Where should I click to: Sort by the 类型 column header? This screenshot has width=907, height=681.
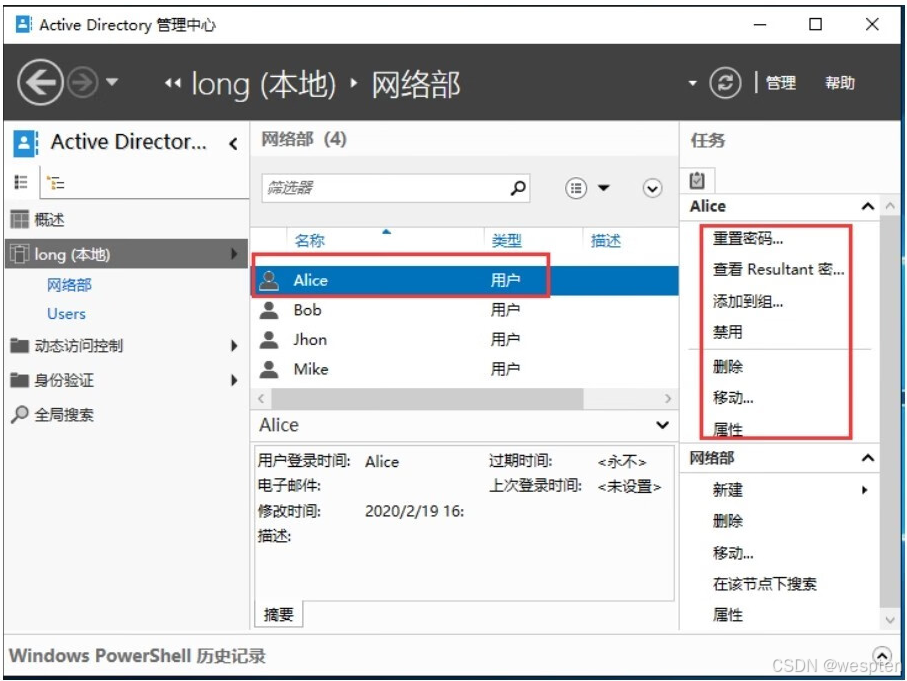coord(507,240)
